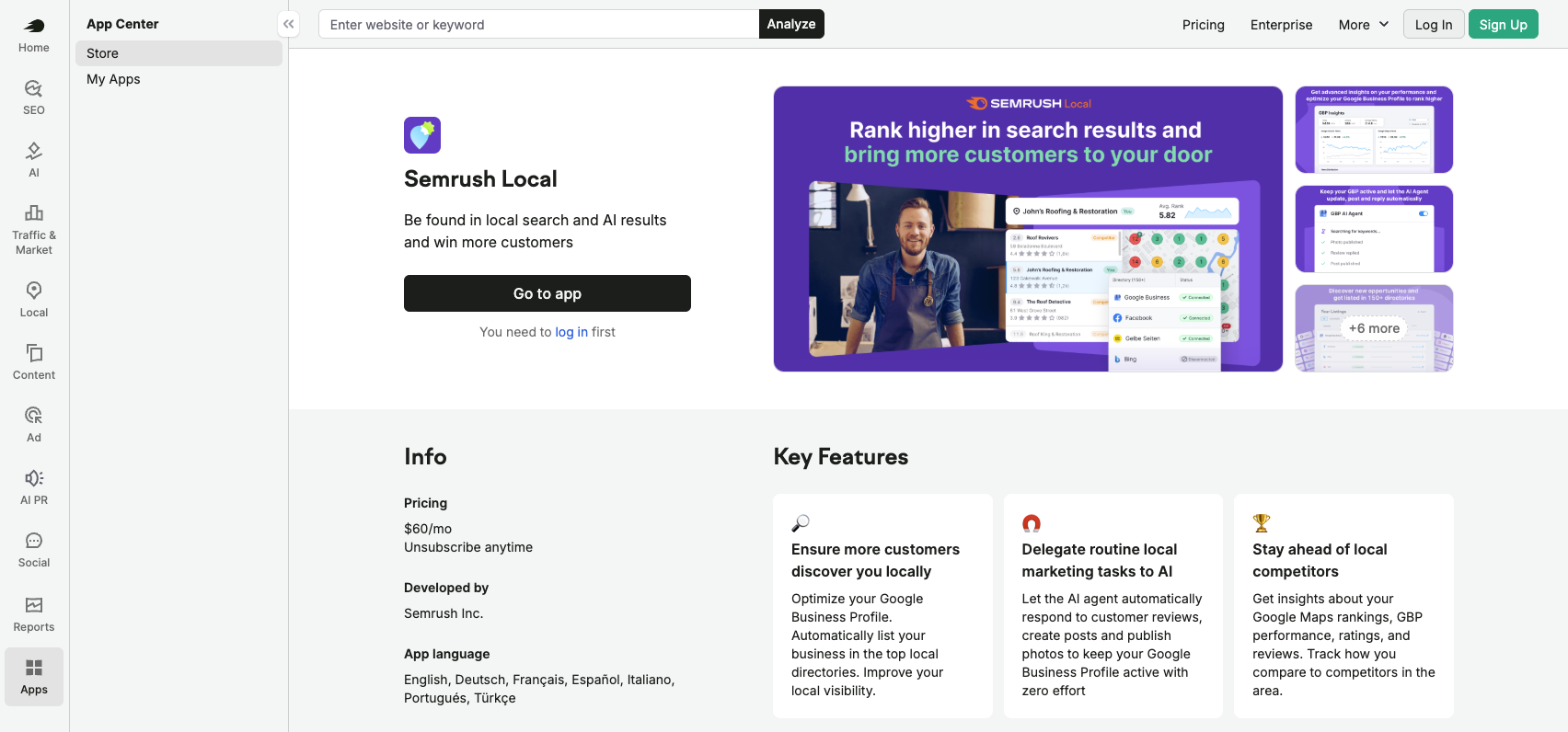The height and width of the screenshot is (732, 1568).
Task: Click the Stay ahead of local competitors heading
Action: [x=1320, y=560]
